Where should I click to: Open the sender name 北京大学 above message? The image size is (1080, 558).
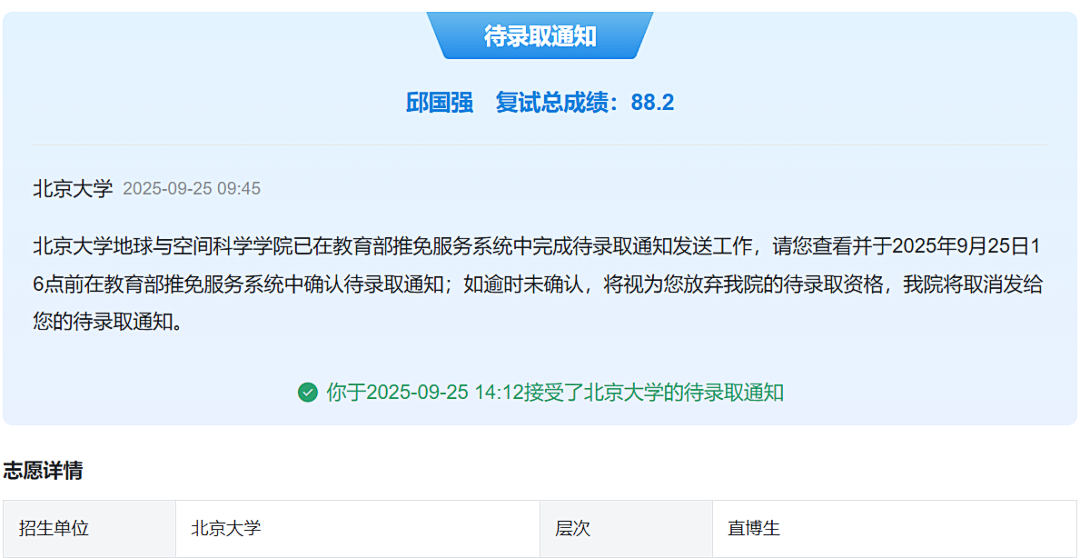click(73, 188)
